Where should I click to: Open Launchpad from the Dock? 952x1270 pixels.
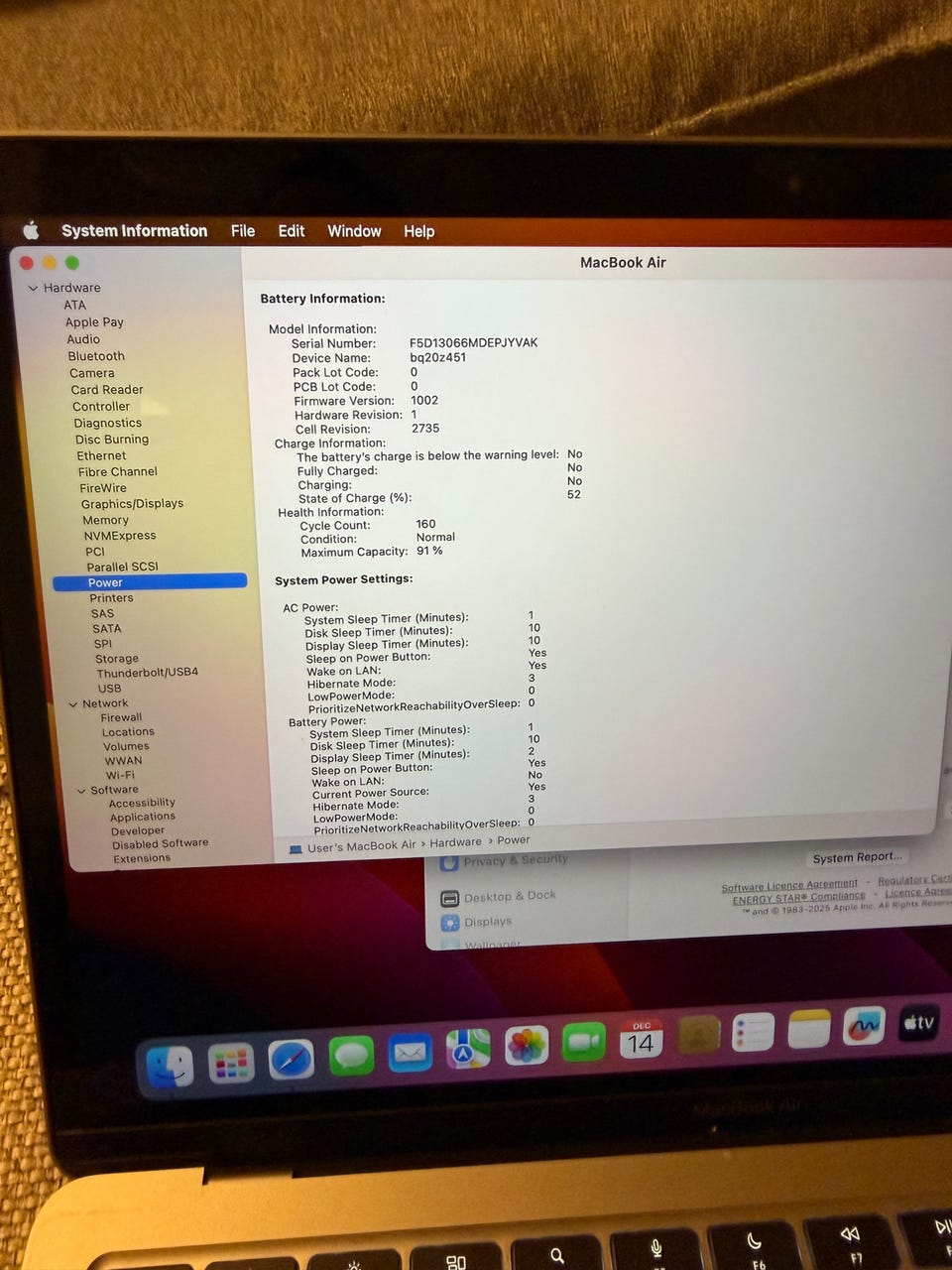(231, 1063)
